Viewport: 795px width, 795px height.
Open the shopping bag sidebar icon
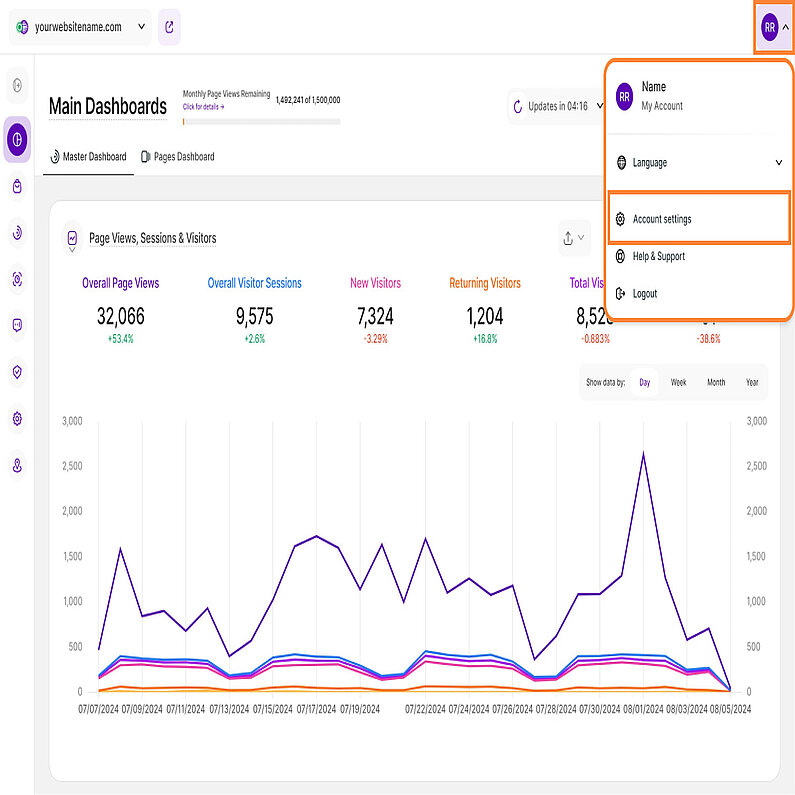point(17,186)
